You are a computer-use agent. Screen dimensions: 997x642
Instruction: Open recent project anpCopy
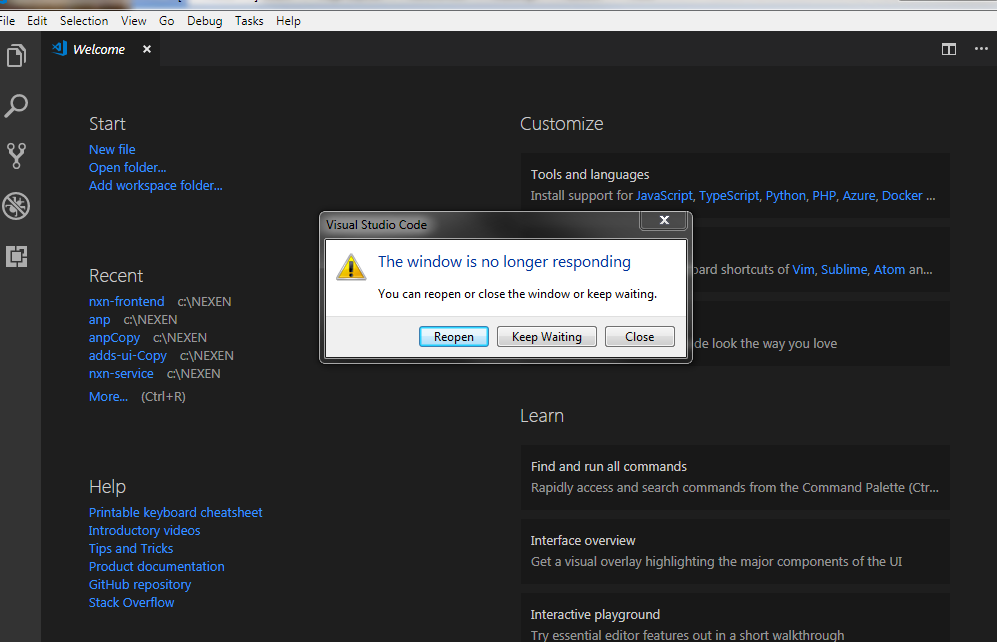point(114,338)
